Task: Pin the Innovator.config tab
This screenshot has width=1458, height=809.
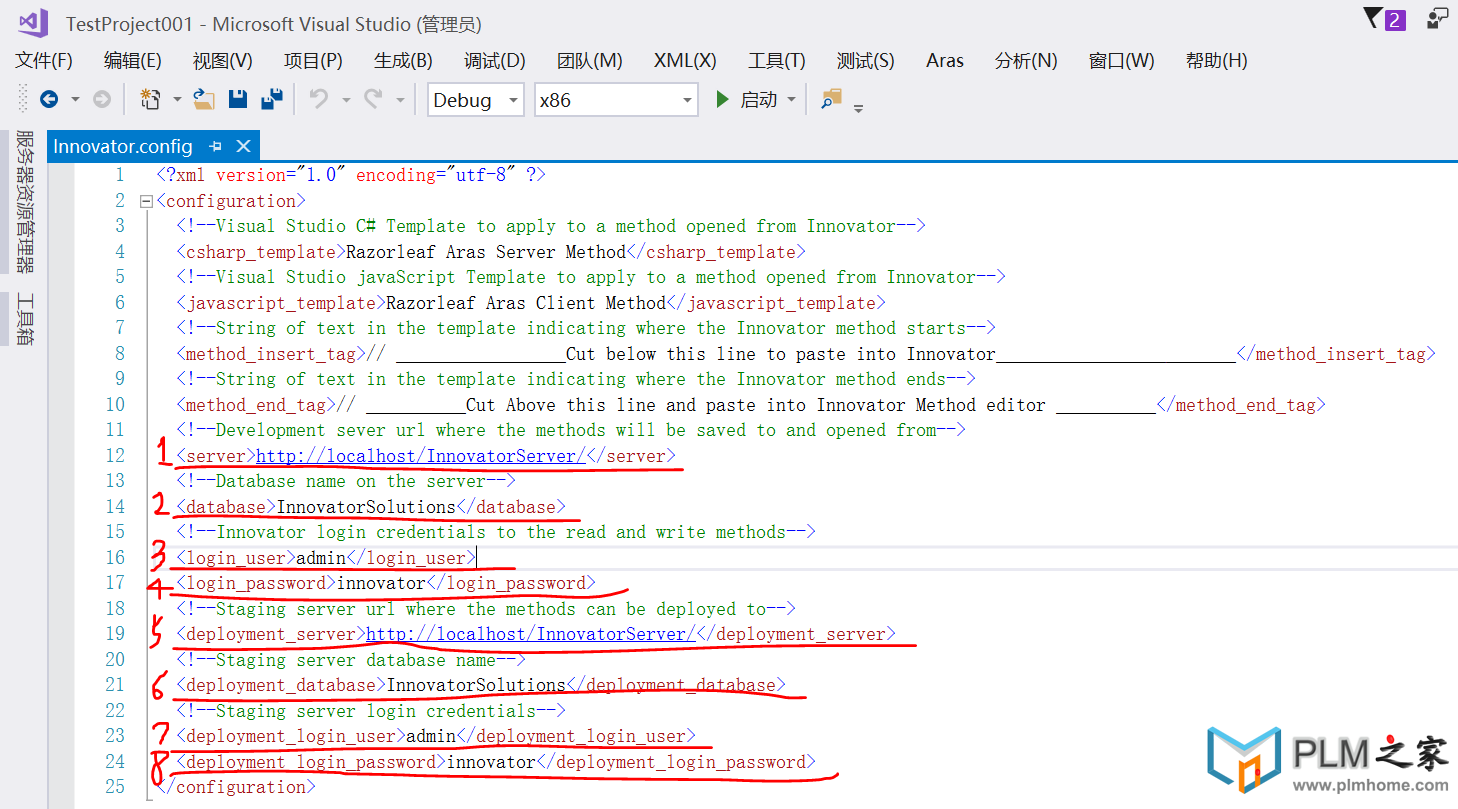Action: [x=215, y=146]
